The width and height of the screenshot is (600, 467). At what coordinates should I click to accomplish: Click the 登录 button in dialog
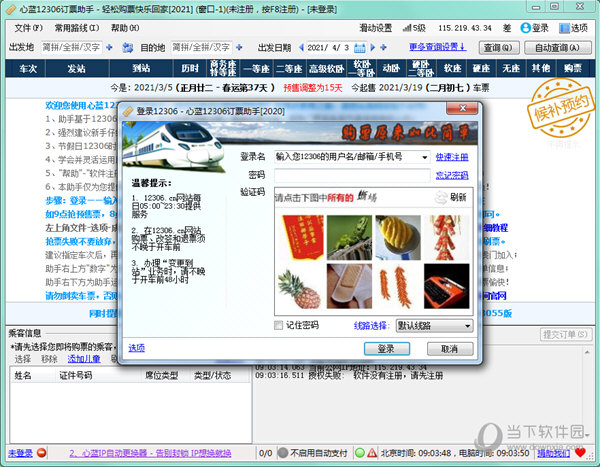coord(386,349)
